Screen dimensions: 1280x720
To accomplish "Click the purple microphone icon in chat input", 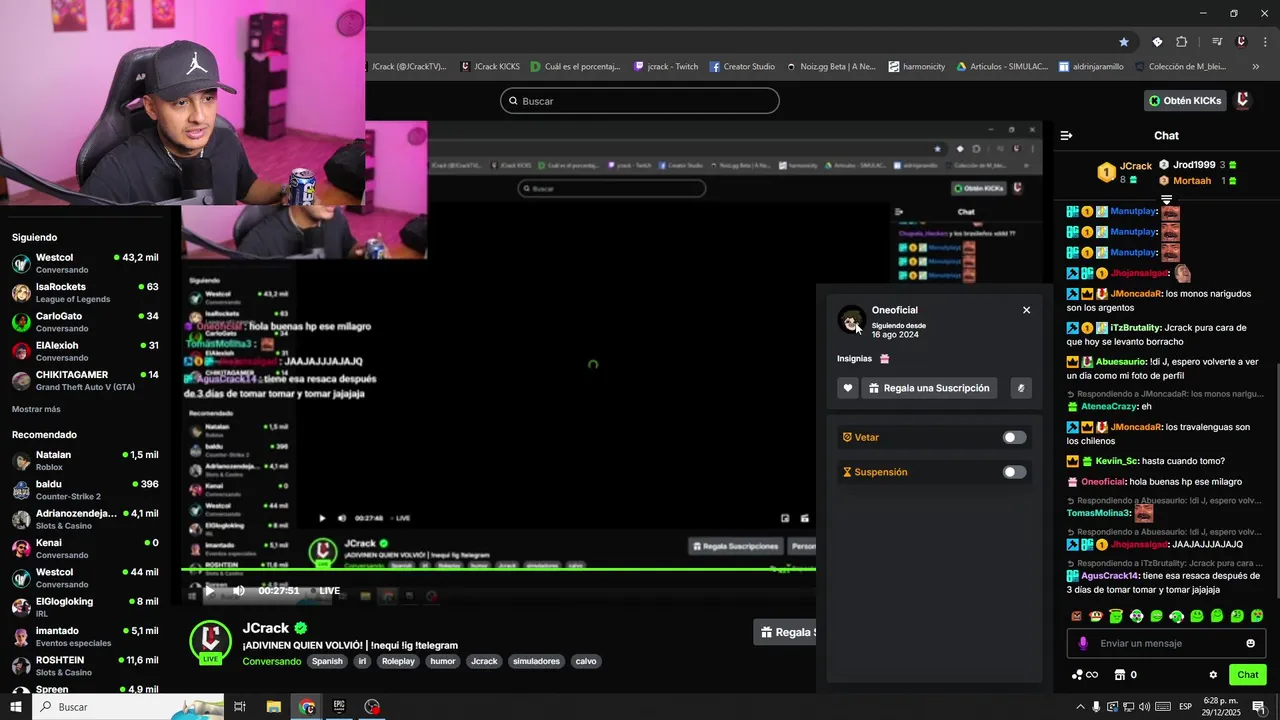I will point(1082,643).
